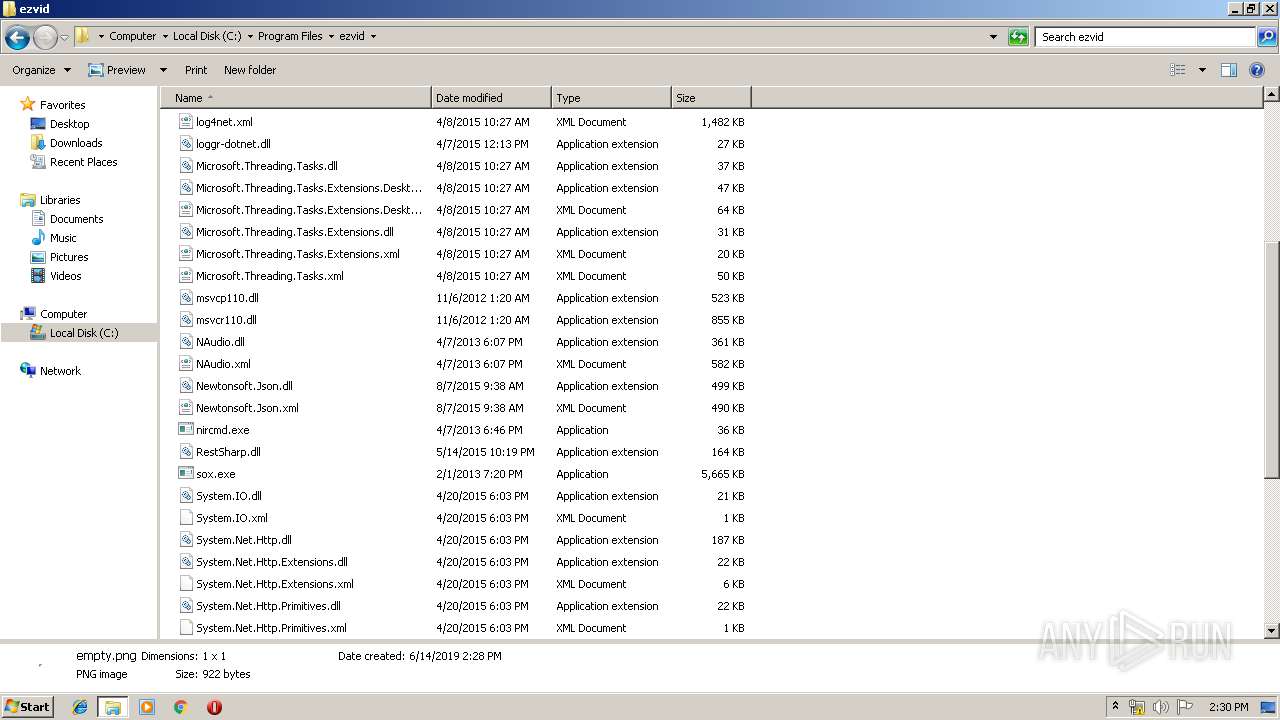Open the recent pages dropdown arrow
Image resolution: width=1280 pixels, height=720 pixels.
click(x=64, y=38)
